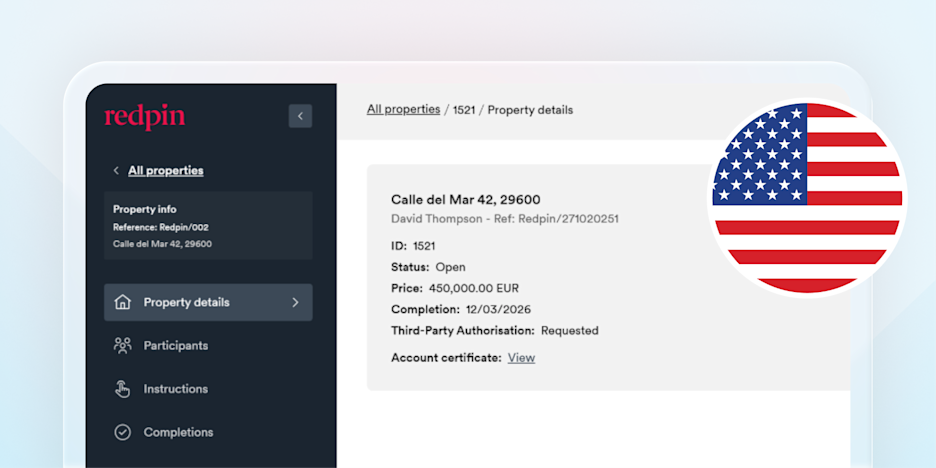The width and height of the screenshot is (936, 468).
Task: Click the people icon for Participants
Action: (122, 346)
